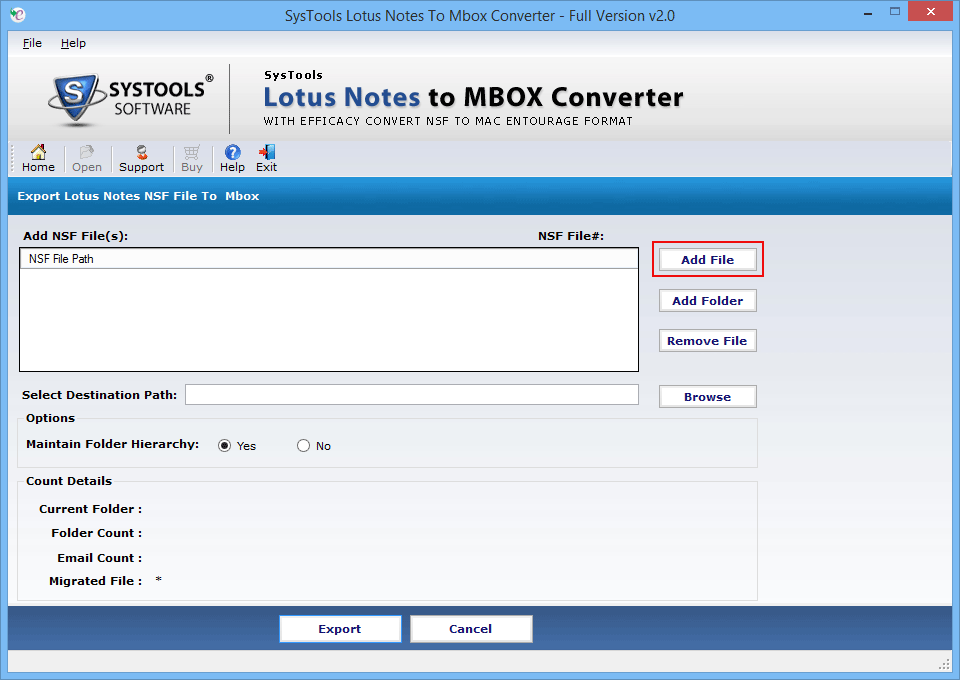Click the 'NSF File#:' label
Viewport: 960px width, 680px height.
coord(571,236)
